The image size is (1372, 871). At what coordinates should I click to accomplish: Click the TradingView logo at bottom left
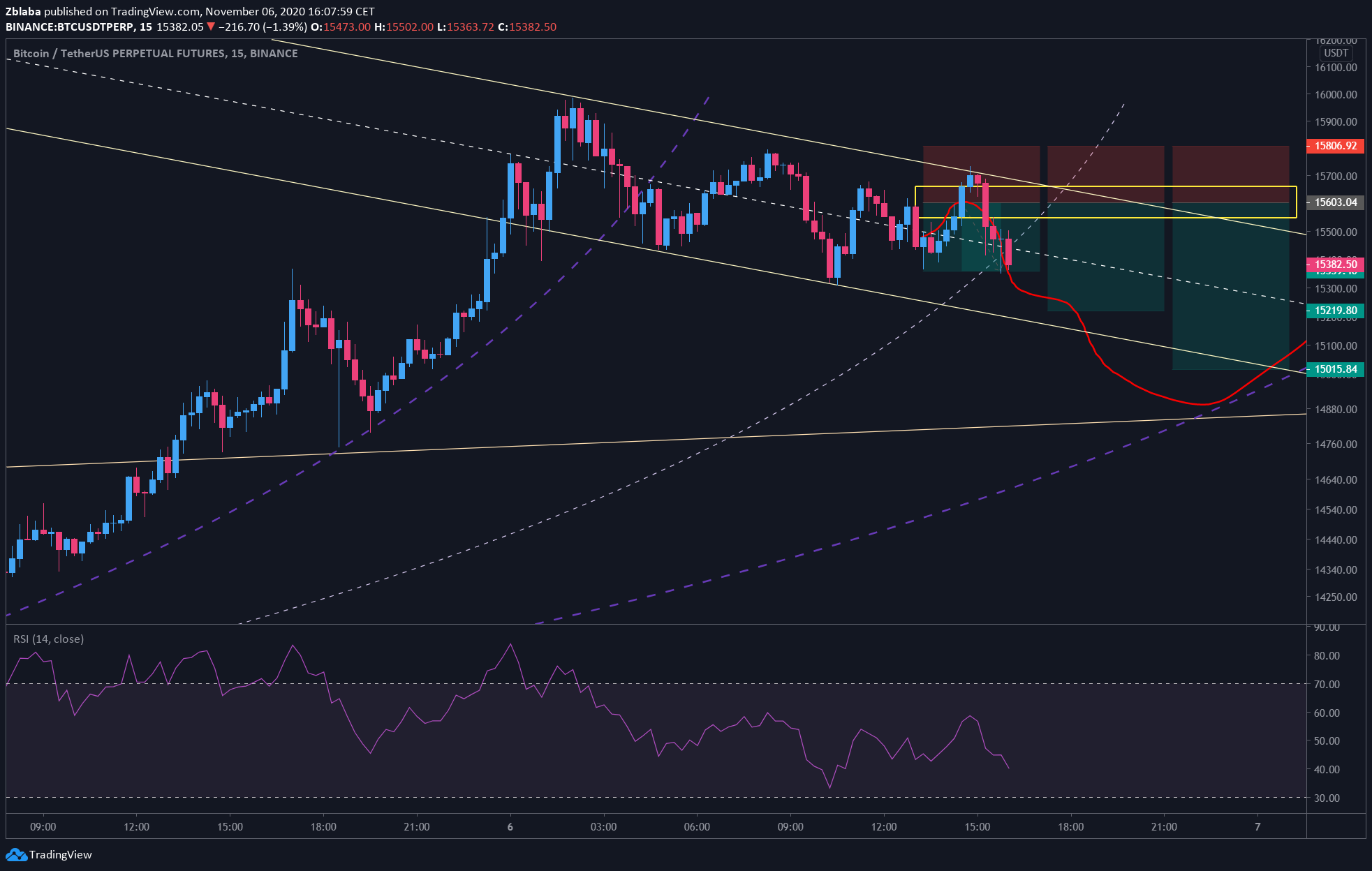point(49,854)
